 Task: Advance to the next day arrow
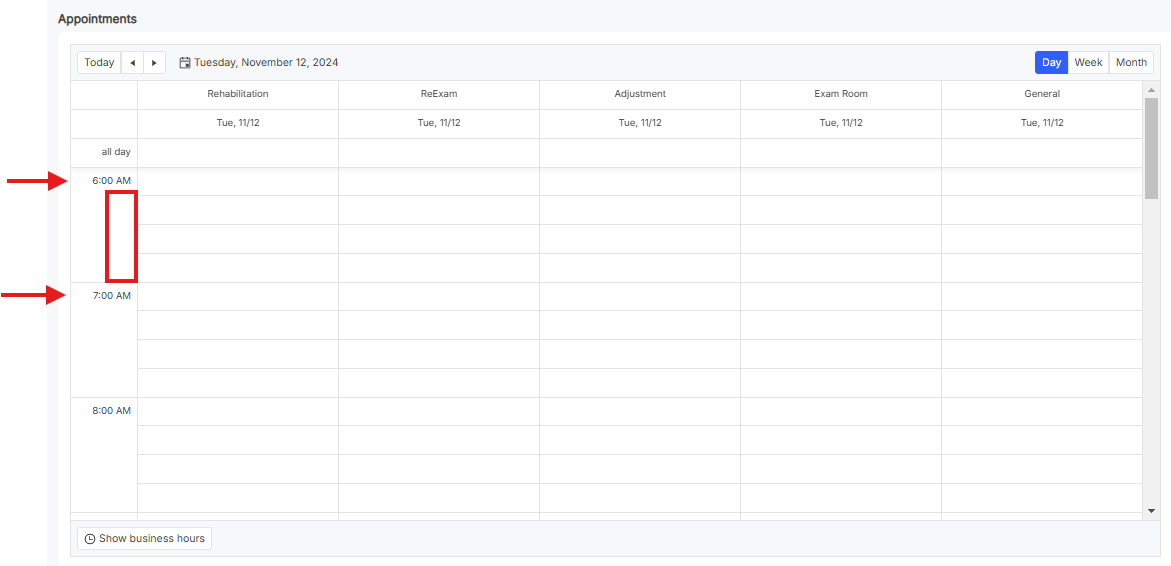click(x=154, y=63)
